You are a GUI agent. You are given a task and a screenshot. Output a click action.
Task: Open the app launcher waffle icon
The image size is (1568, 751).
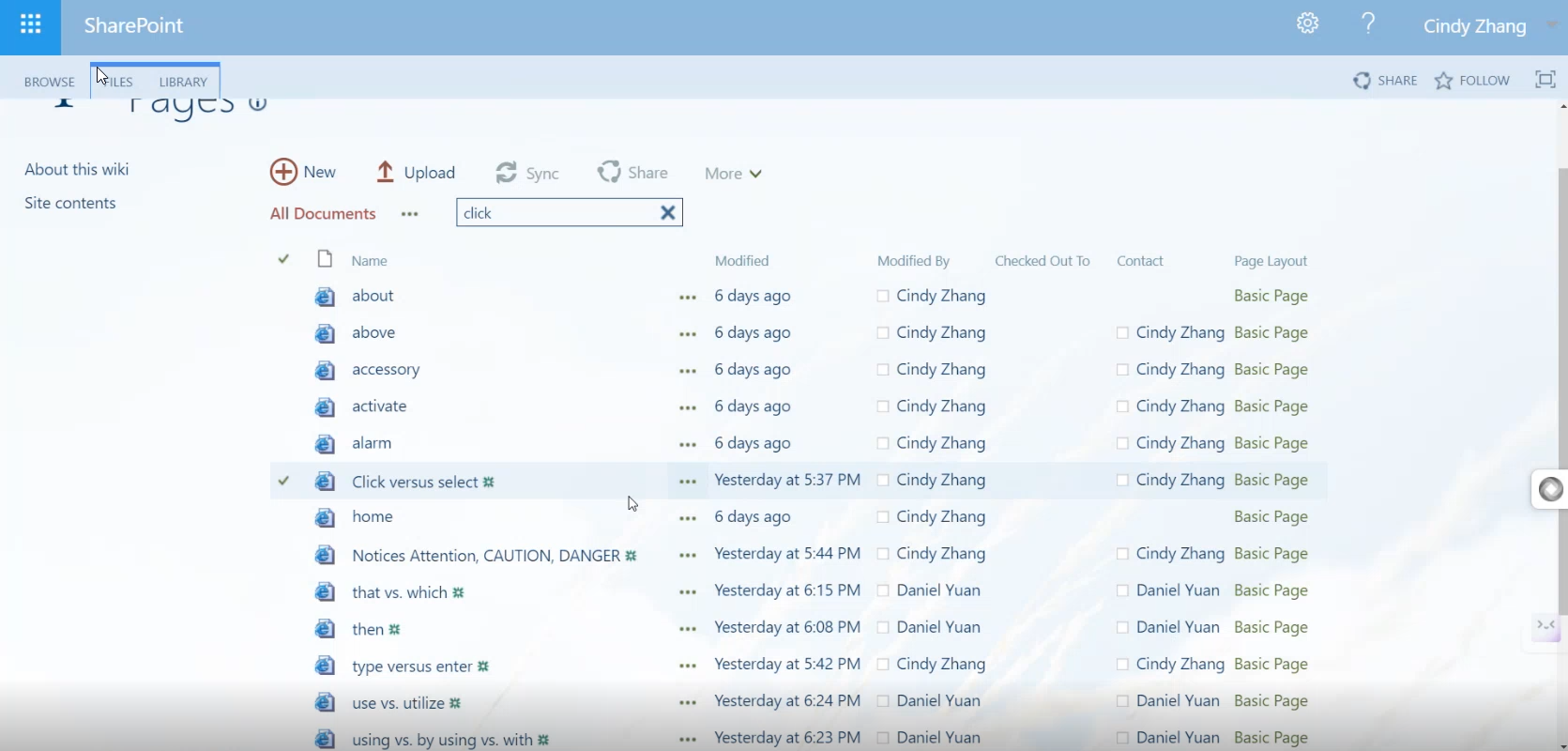[x=30, y=25]
